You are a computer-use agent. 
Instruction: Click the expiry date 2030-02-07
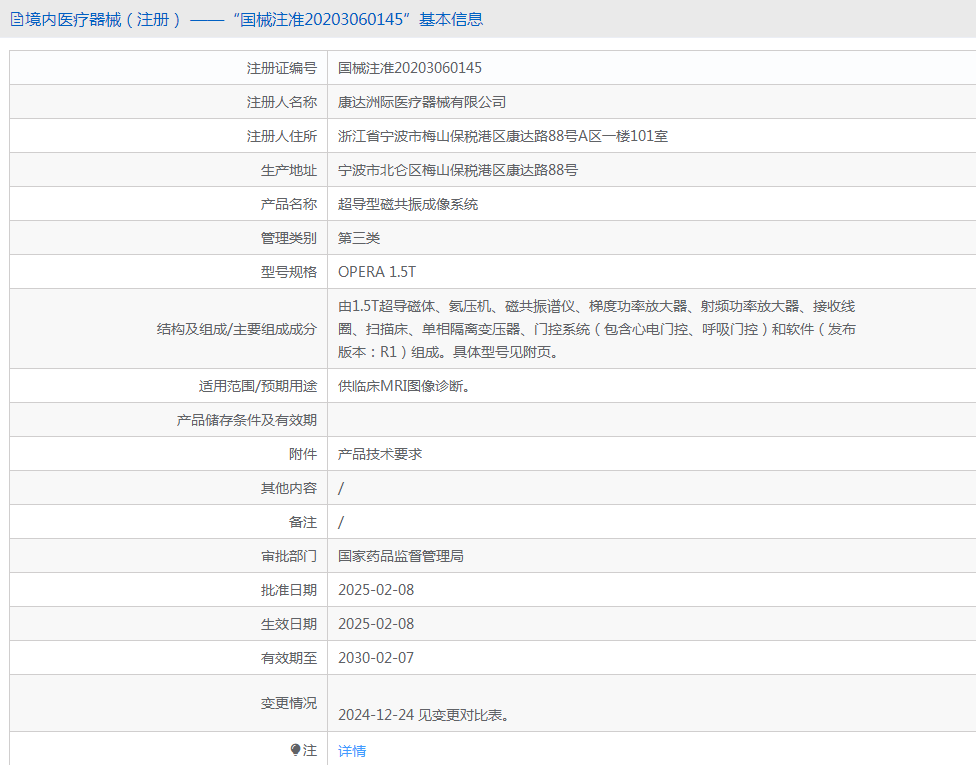tap(376, 658)
